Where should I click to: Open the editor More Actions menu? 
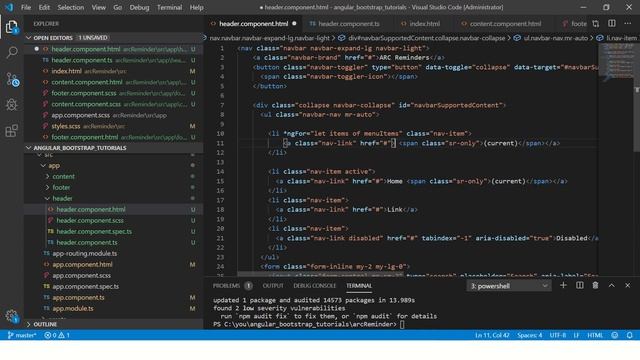tap(627, 24)
